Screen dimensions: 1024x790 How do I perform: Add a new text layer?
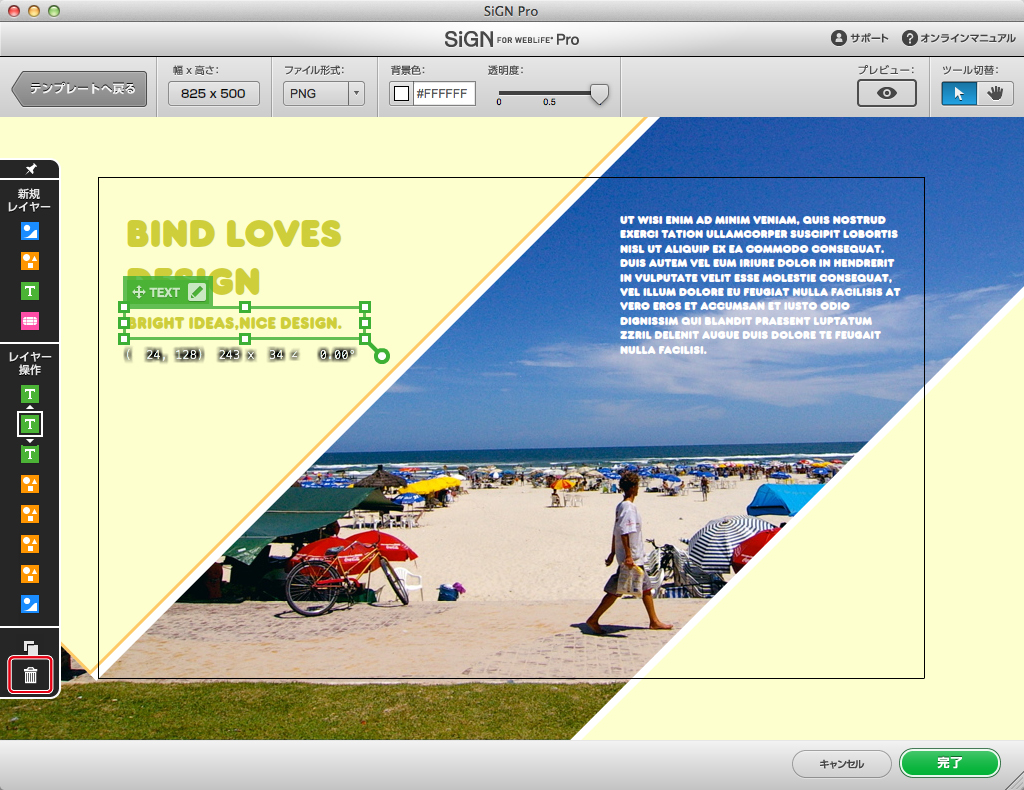pos(29,291)
